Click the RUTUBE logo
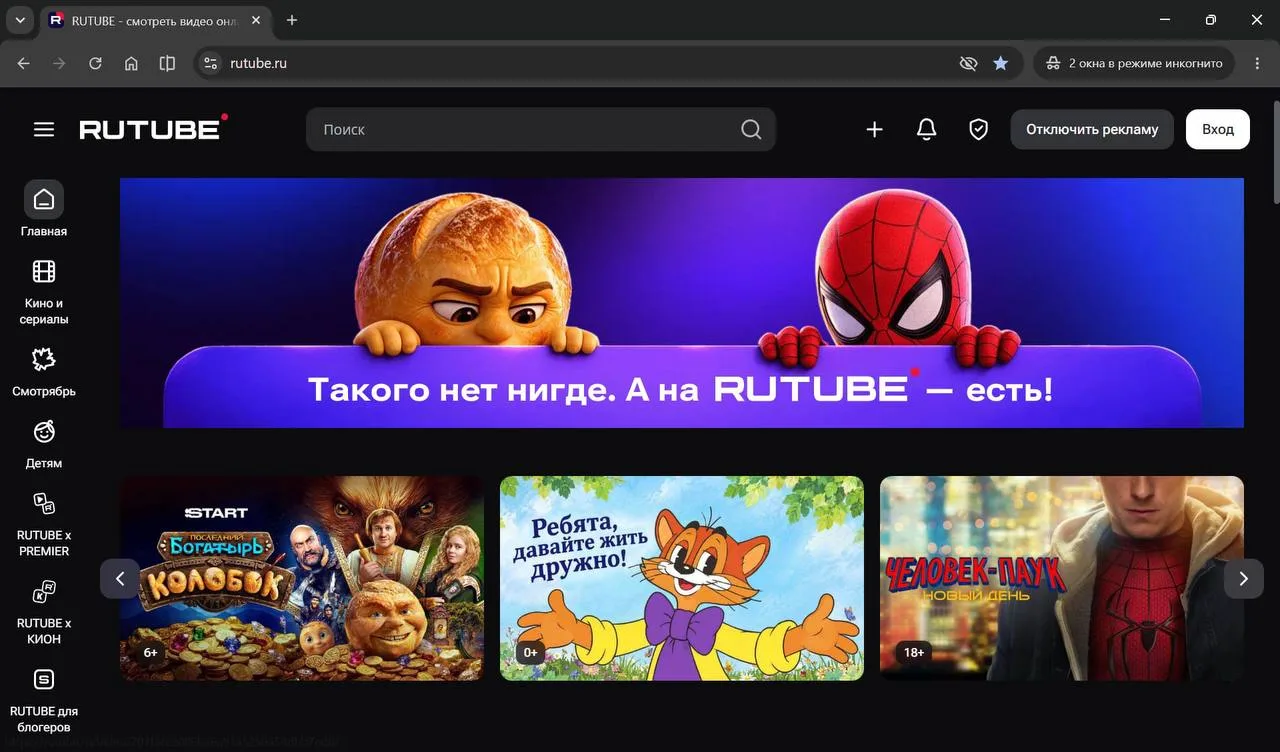Viewport: 1280px width, 752px height. pos(154,128)
